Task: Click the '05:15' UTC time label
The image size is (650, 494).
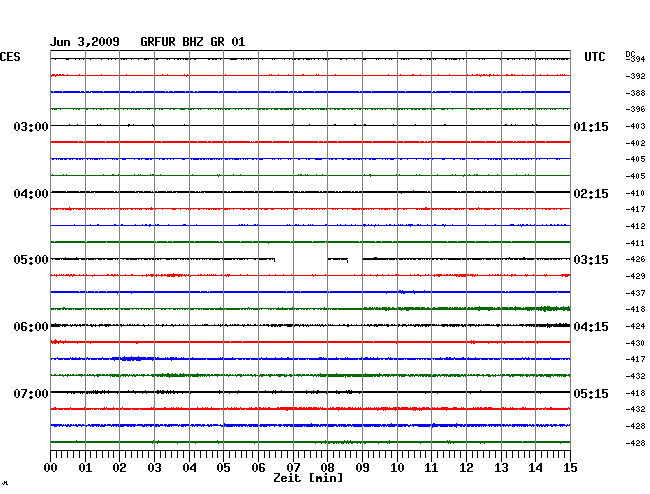Action: 591,393
